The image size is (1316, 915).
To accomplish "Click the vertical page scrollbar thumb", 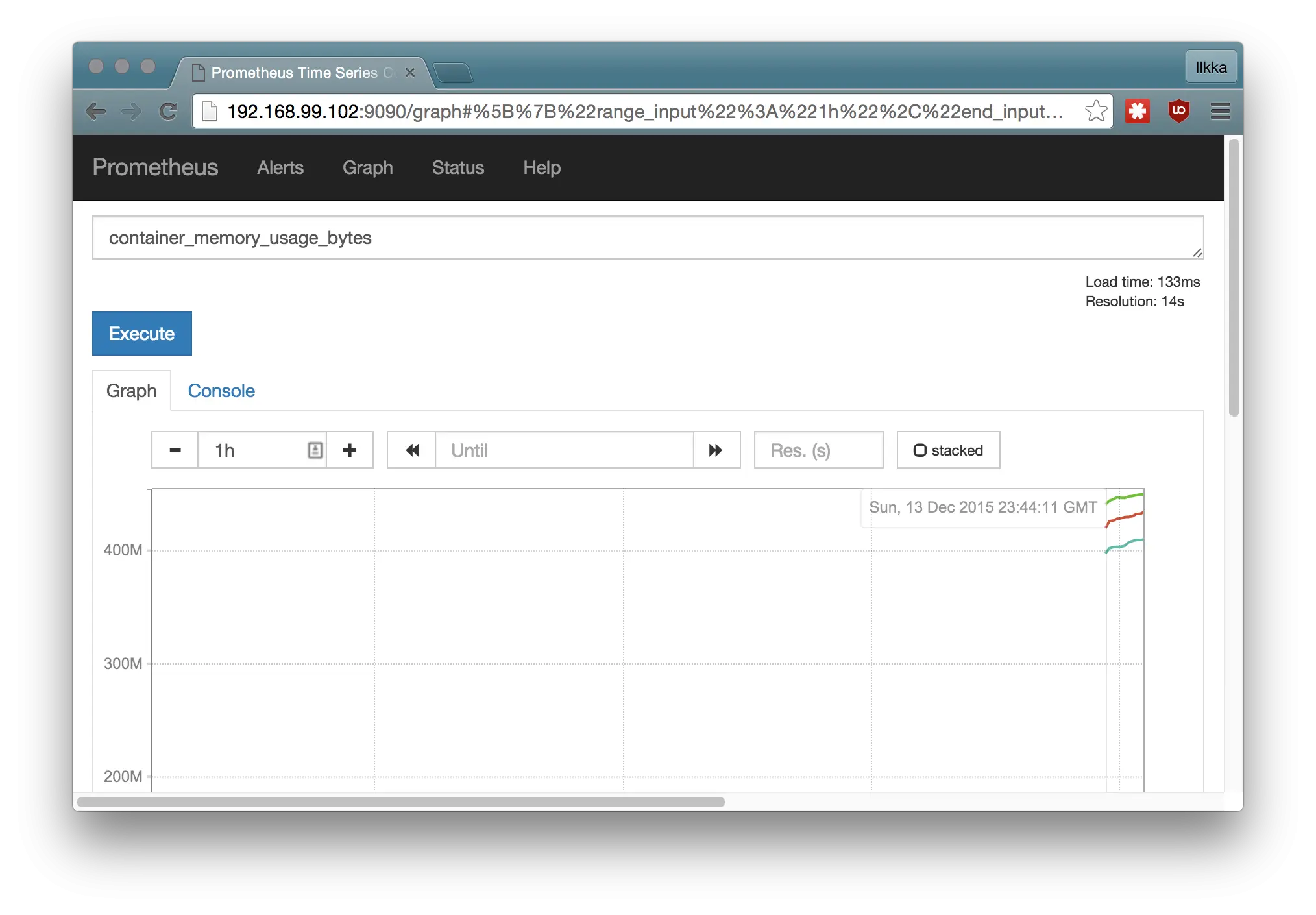I will pos(1234,278).
